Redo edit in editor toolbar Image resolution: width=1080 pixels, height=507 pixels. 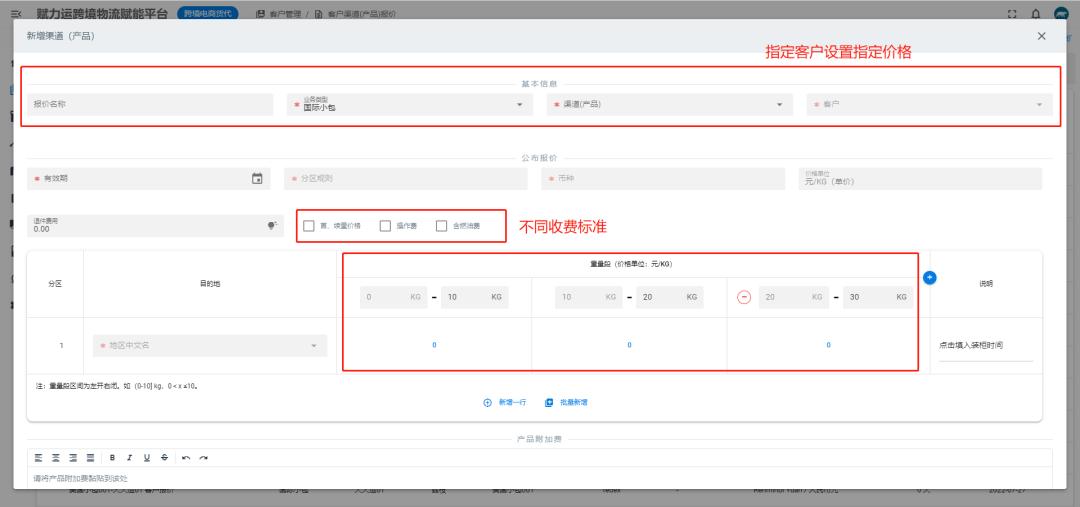point(203,457)
